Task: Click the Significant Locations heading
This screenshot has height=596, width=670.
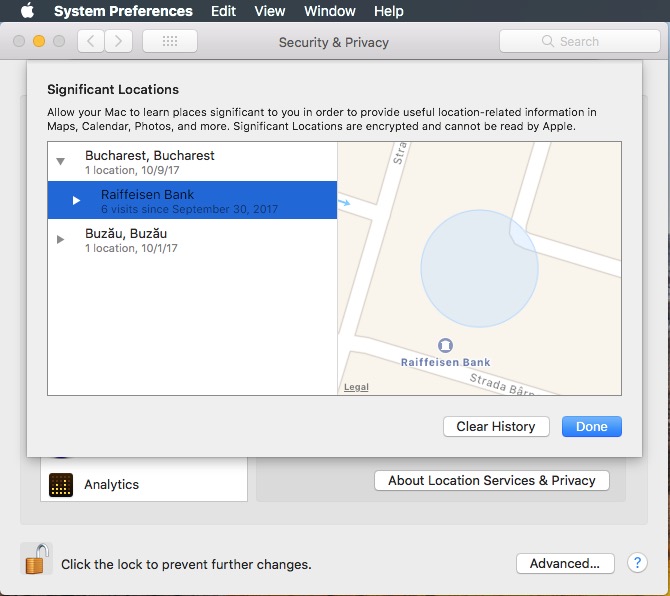Action: click(113, 89)
